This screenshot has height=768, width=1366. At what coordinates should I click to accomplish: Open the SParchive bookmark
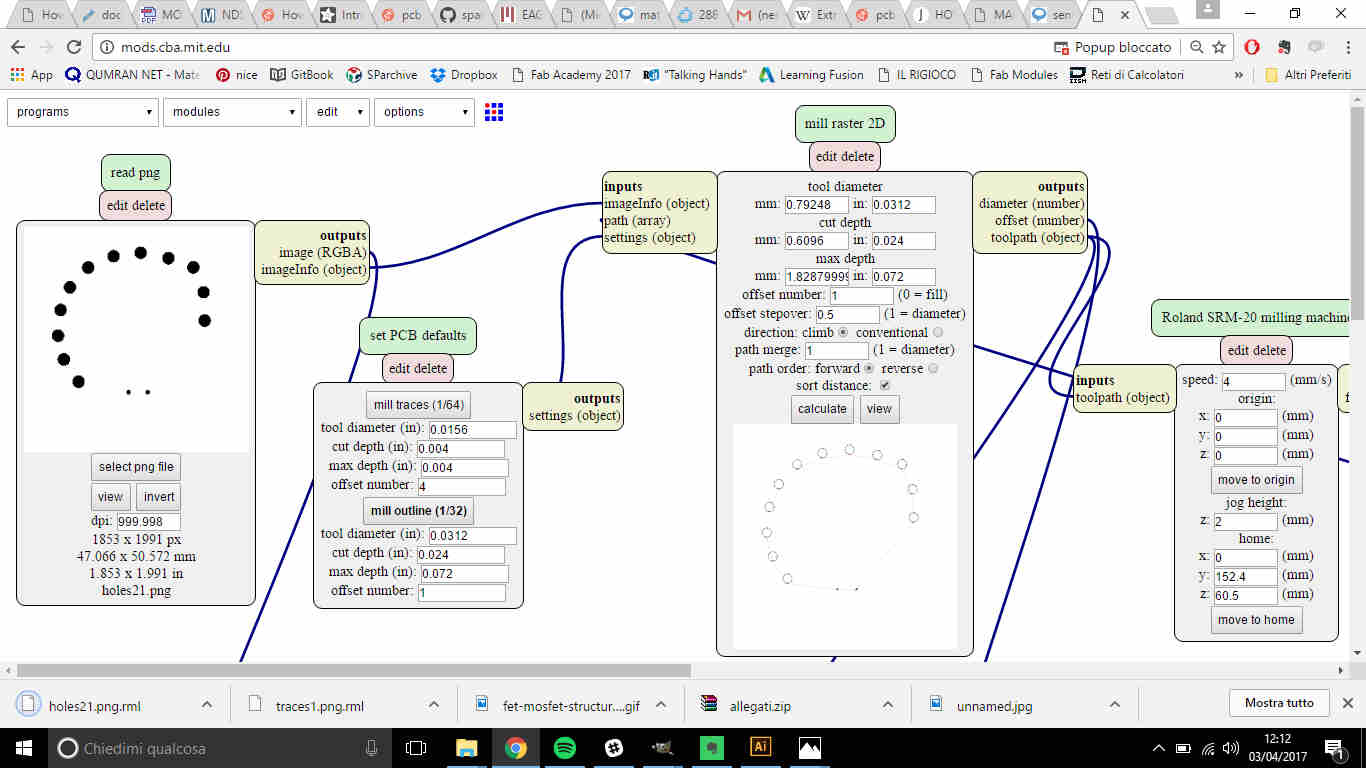tap(382, 75)
